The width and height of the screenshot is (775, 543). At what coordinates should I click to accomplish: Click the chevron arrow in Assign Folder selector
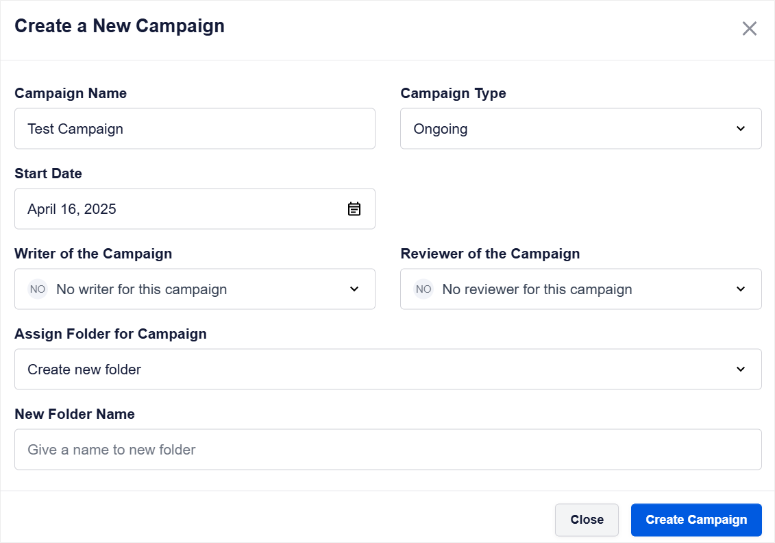(x=740, y=369)
